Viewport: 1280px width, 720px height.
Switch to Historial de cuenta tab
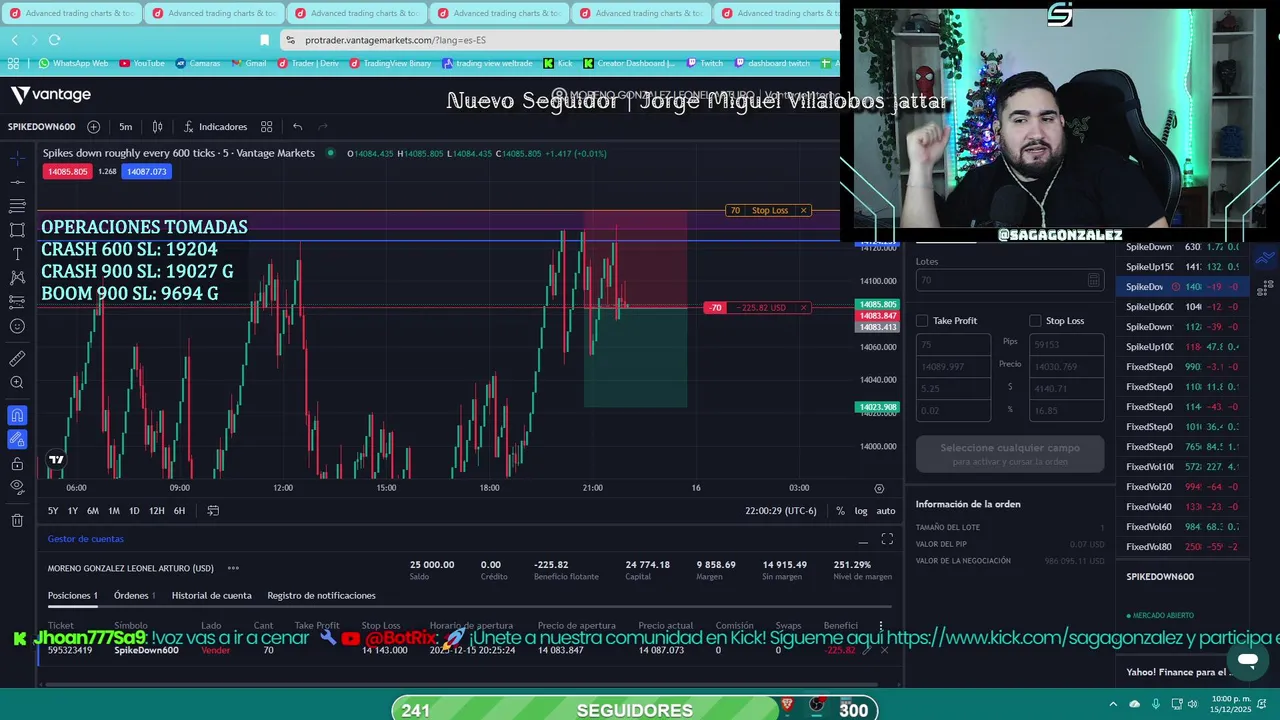point(211,596)
